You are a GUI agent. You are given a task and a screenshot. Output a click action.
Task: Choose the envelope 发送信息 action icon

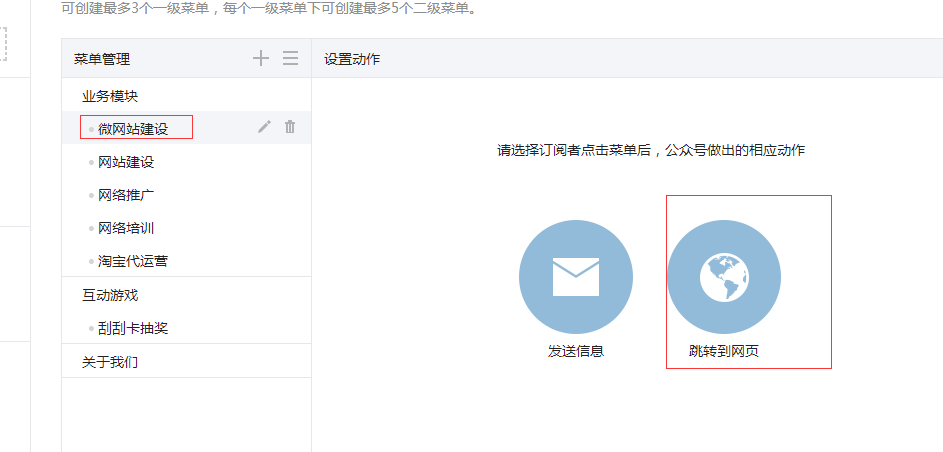coord(576,277)
